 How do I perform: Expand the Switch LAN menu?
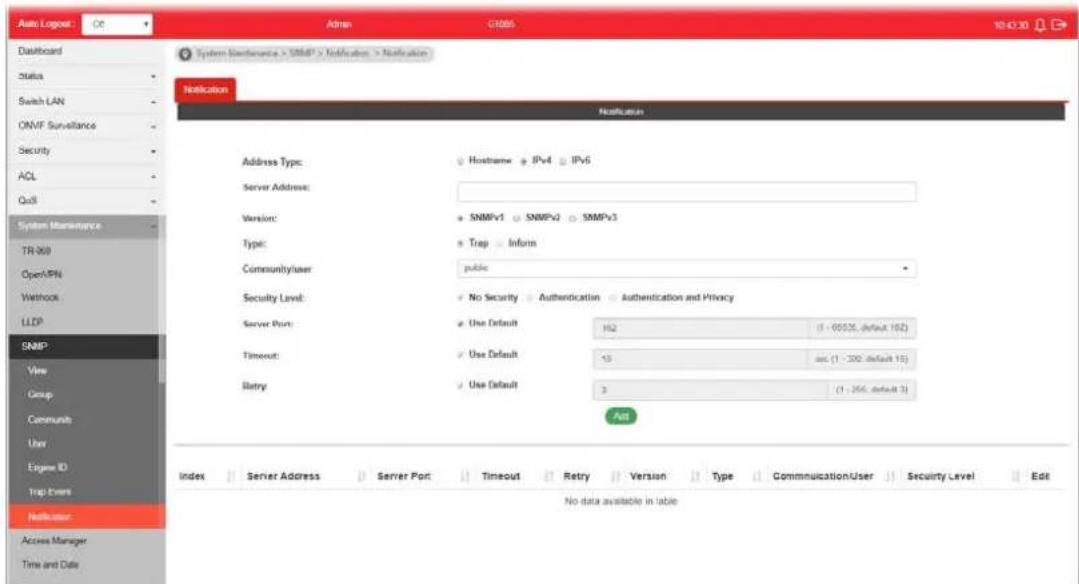(87, 101)
